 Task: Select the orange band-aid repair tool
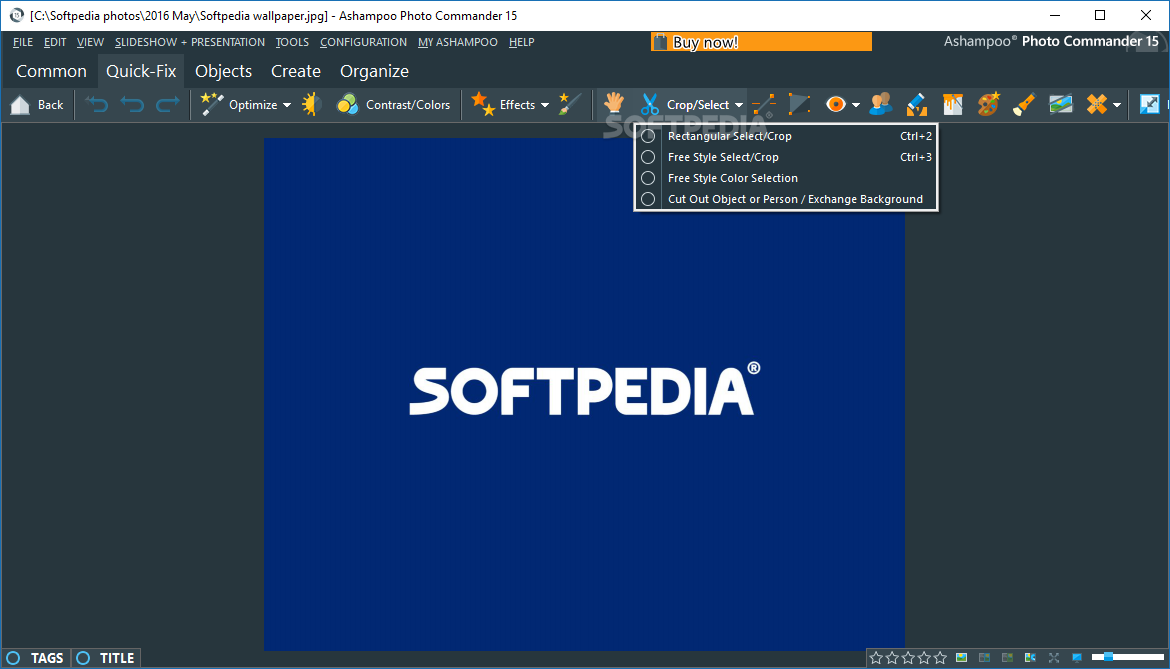click(x=1096, y=104)
